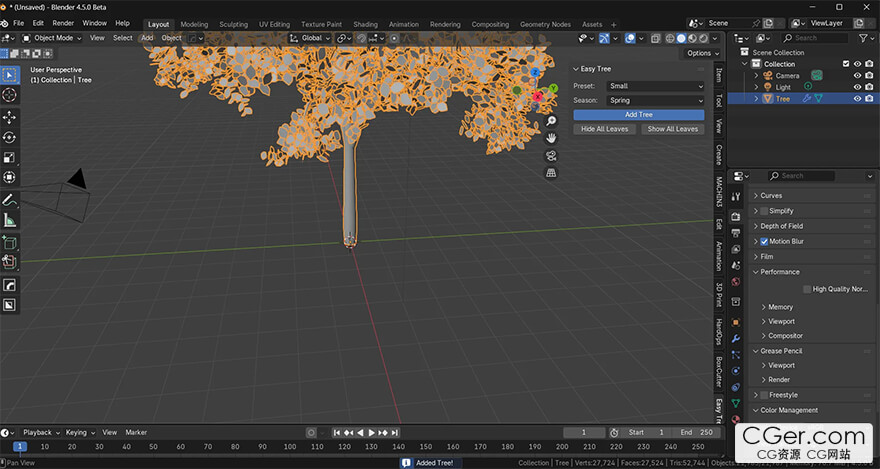
Task: Expand the Color Management panel
Action: point(789,410)
